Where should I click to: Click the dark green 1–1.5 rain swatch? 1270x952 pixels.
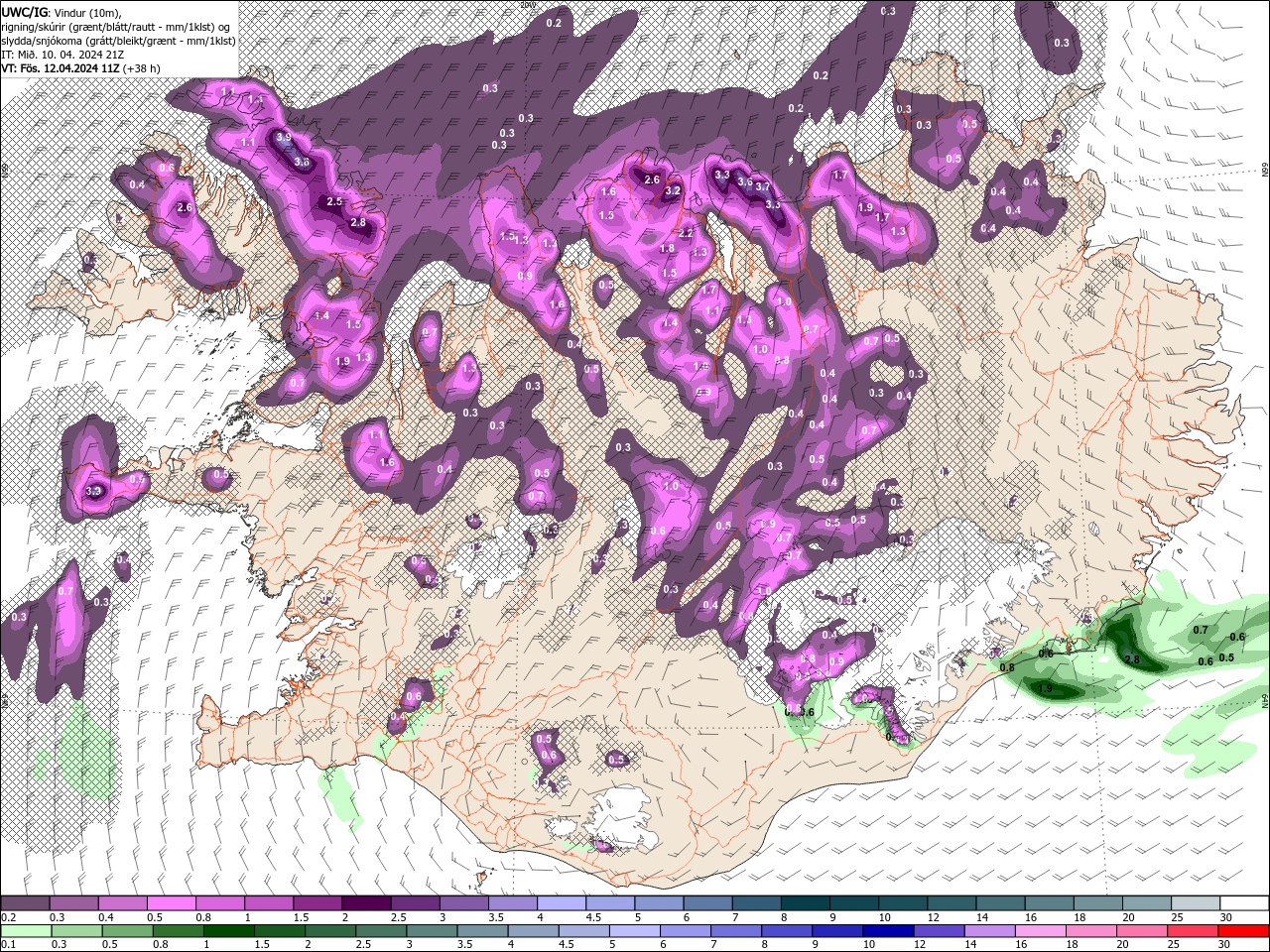[x=228, y=931]
